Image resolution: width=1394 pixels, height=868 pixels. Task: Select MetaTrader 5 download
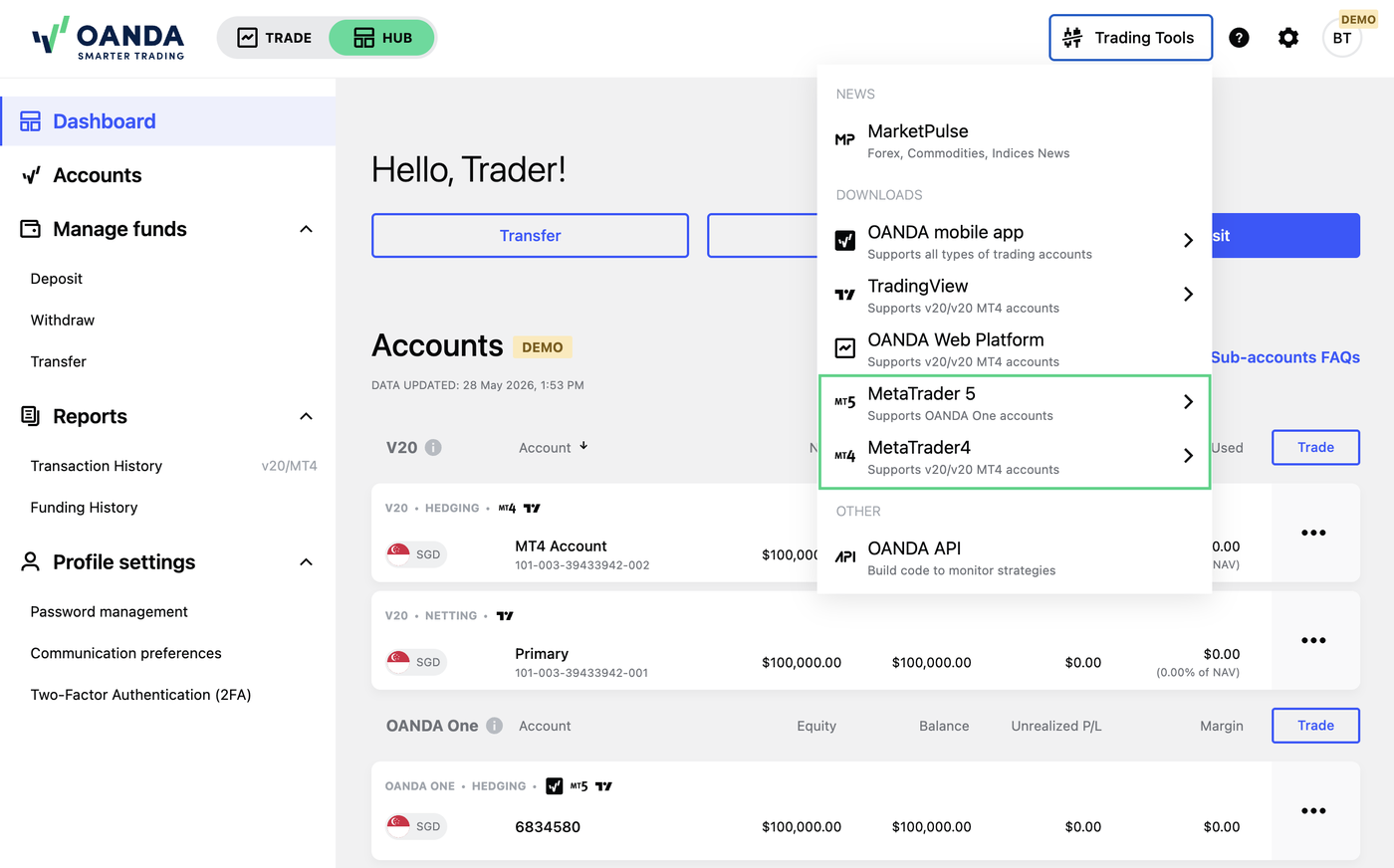pos(1015,403)
